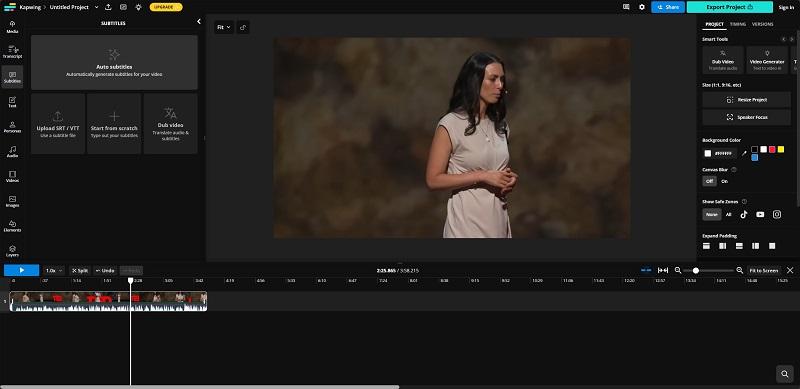Expand the Untitled Project name dropdown arrow
The image size is (800, 389).
tap(96, 7)
